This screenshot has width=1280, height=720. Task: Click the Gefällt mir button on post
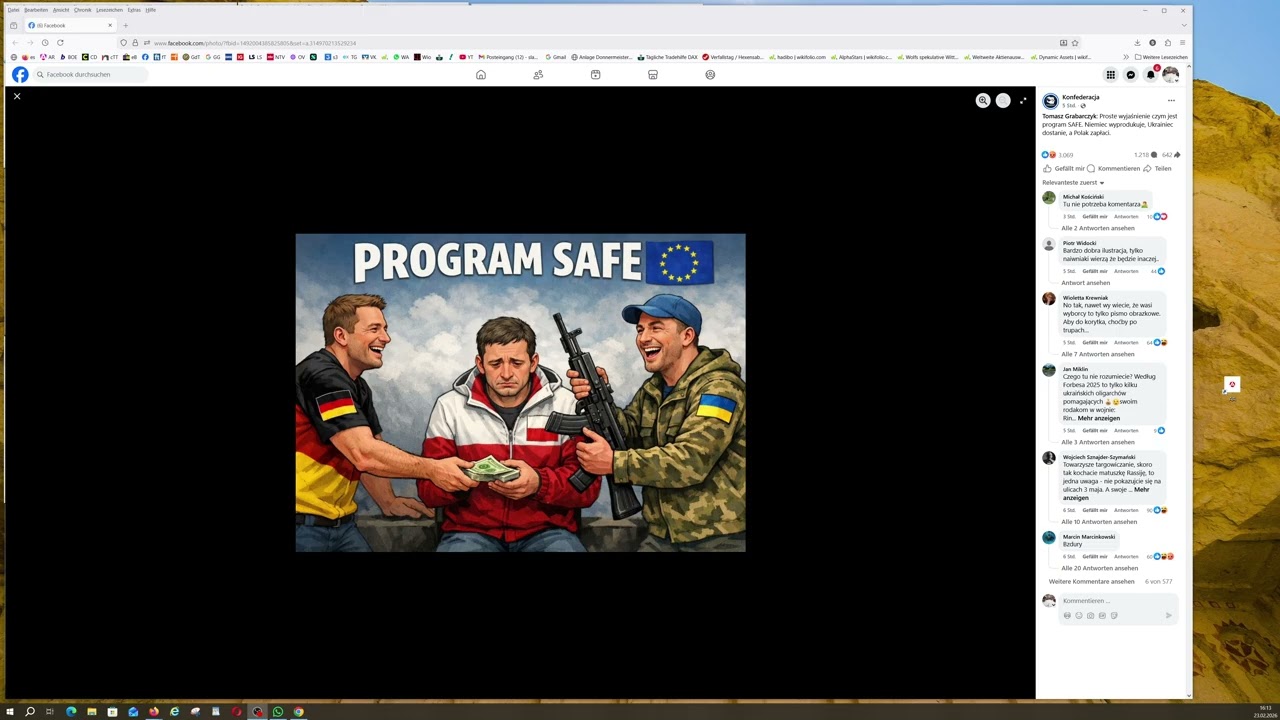click(1063, 168)
